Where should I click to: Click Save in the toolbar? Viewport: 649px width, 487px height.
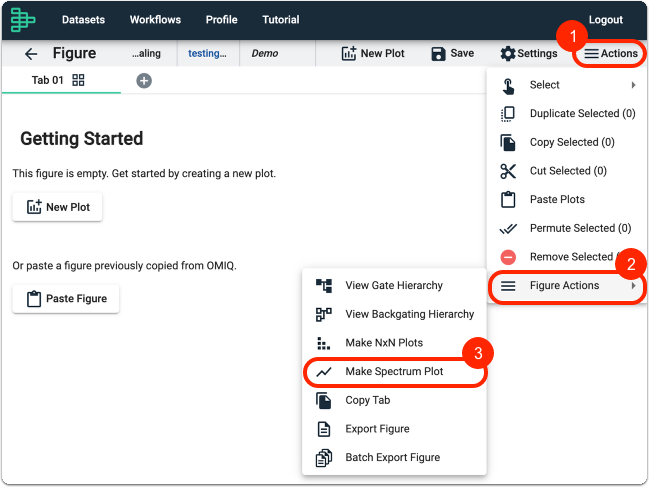coord(452,53)
